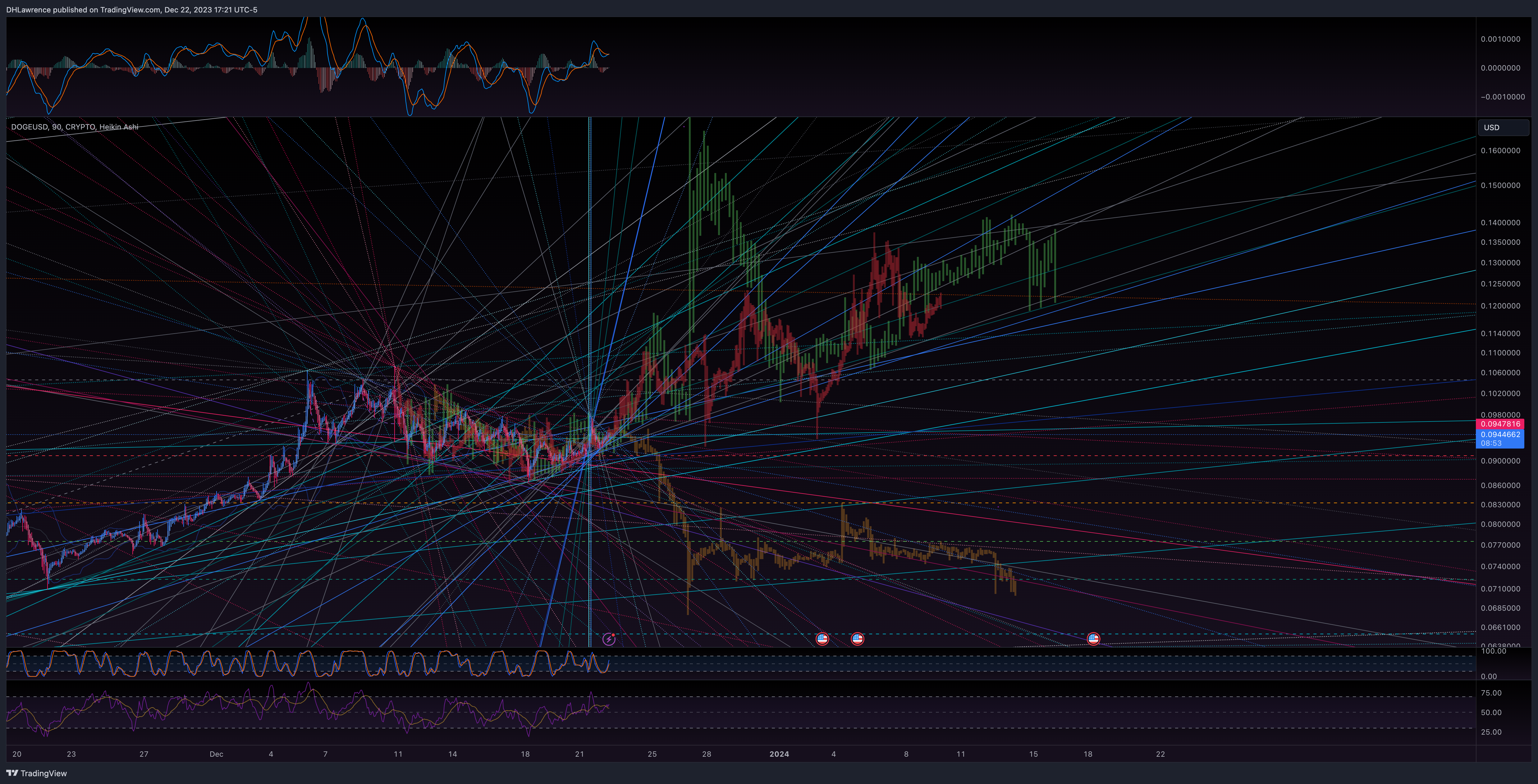Select the 0.0661000 price axis label
1538x784 pixels.
(x=1500, y=627)
